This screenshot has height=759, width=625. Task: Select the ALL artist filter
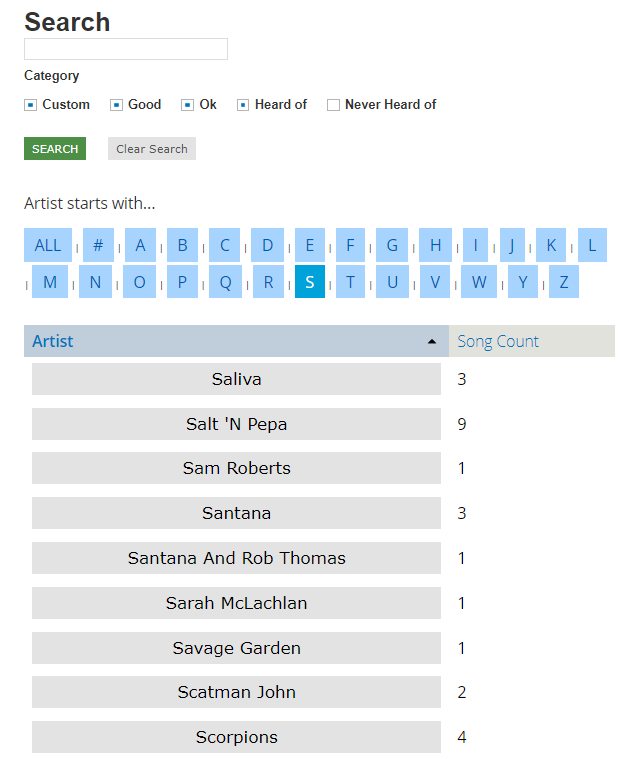pyautogui.click(x=48, y=245)
